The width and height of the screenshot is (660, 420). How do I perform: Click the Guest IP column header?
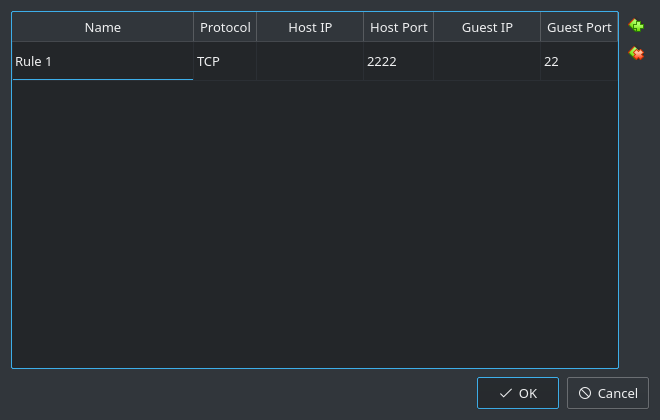point(487,27)
